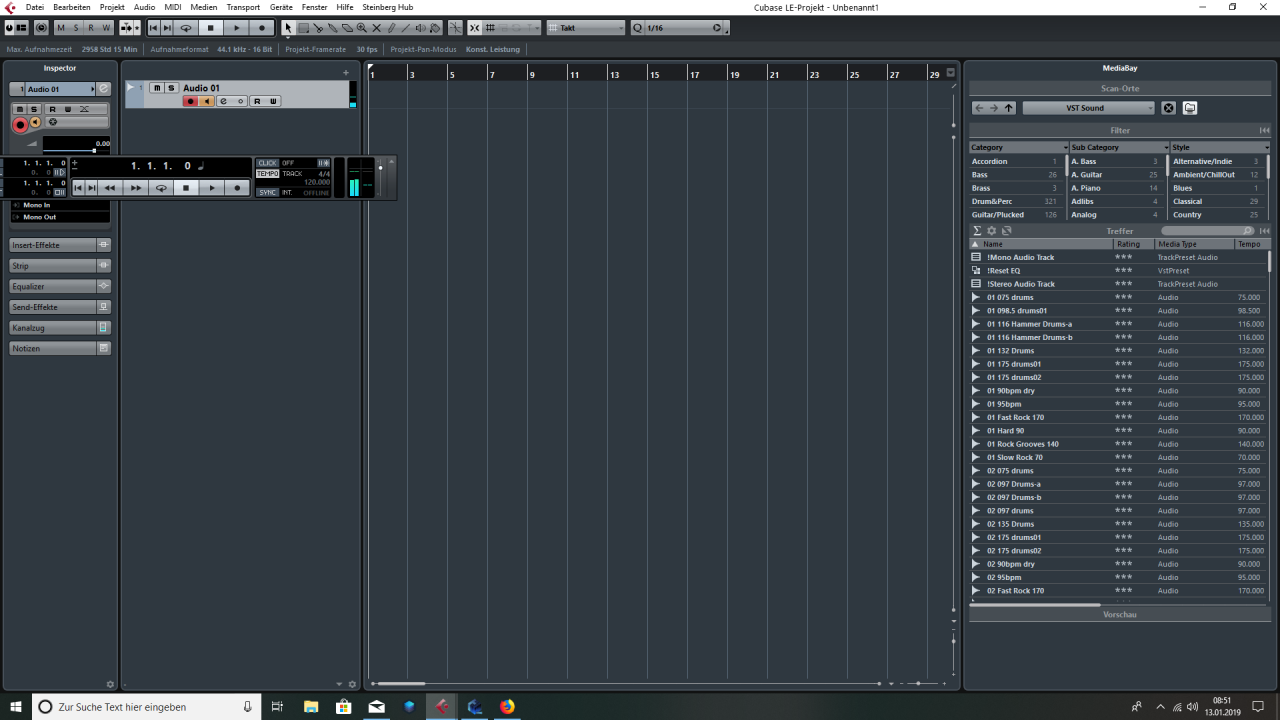The height and width of the screenshot is (720, 1280).
Task: Select the Play speaker tool
Action: [x=420, y=28]
